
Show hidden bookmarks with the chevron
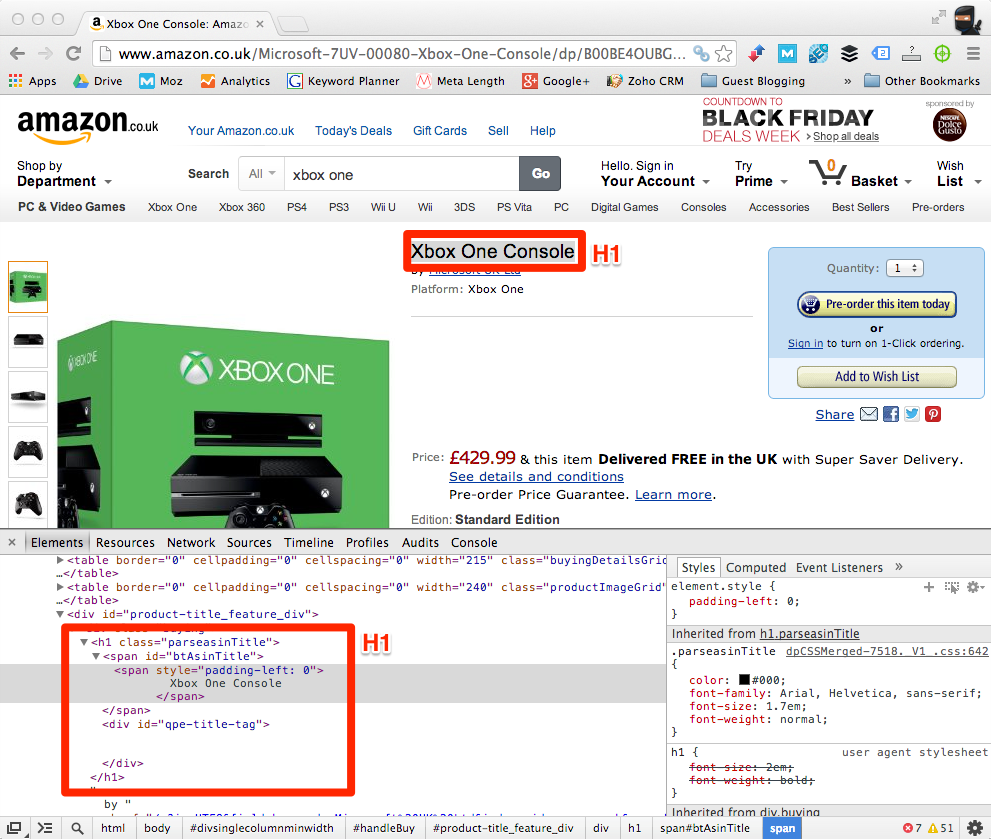pos(848,81)
